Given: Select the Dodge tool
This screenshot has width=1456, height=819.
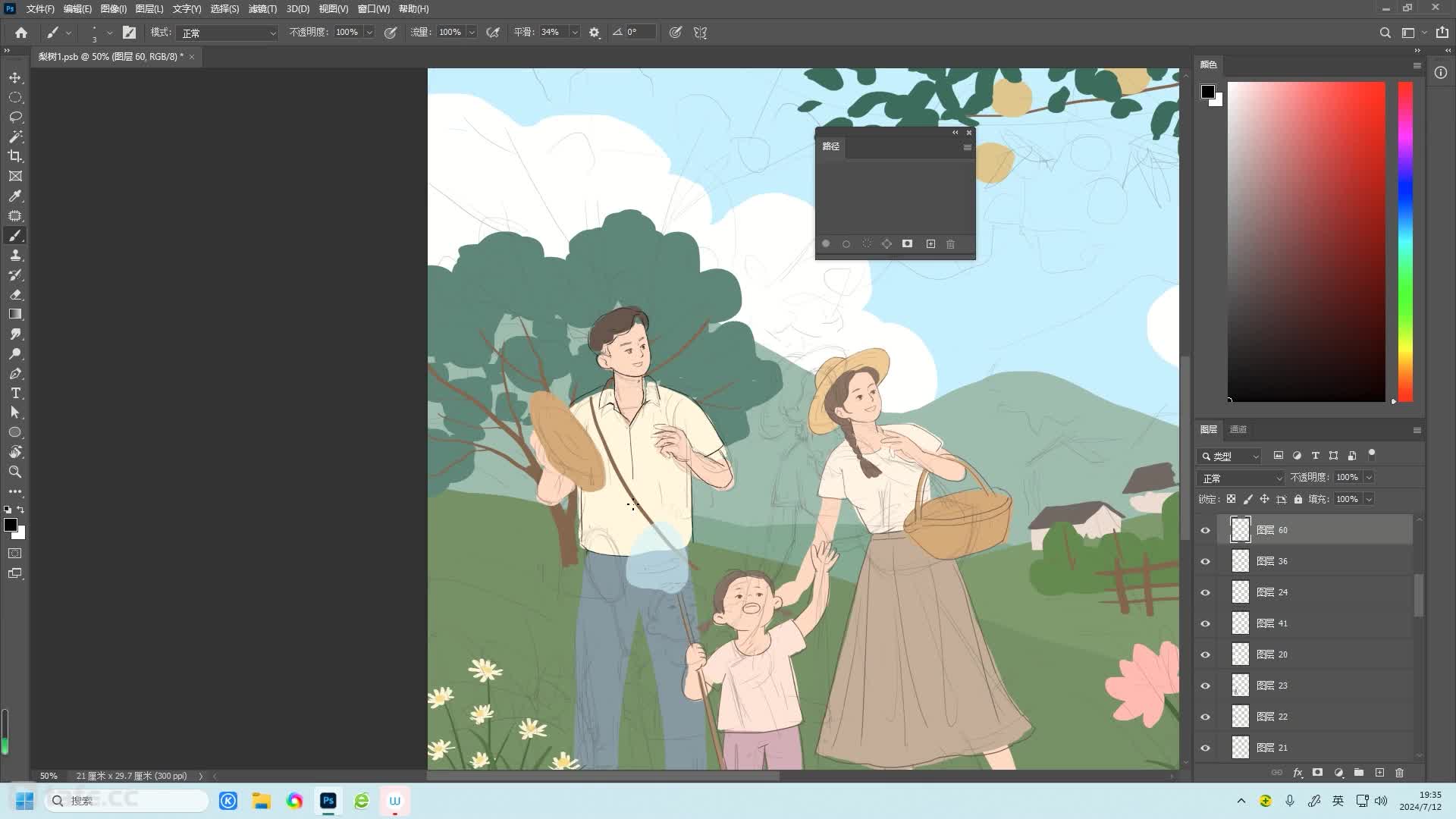Looking at the screenshot, I should 15,354.
